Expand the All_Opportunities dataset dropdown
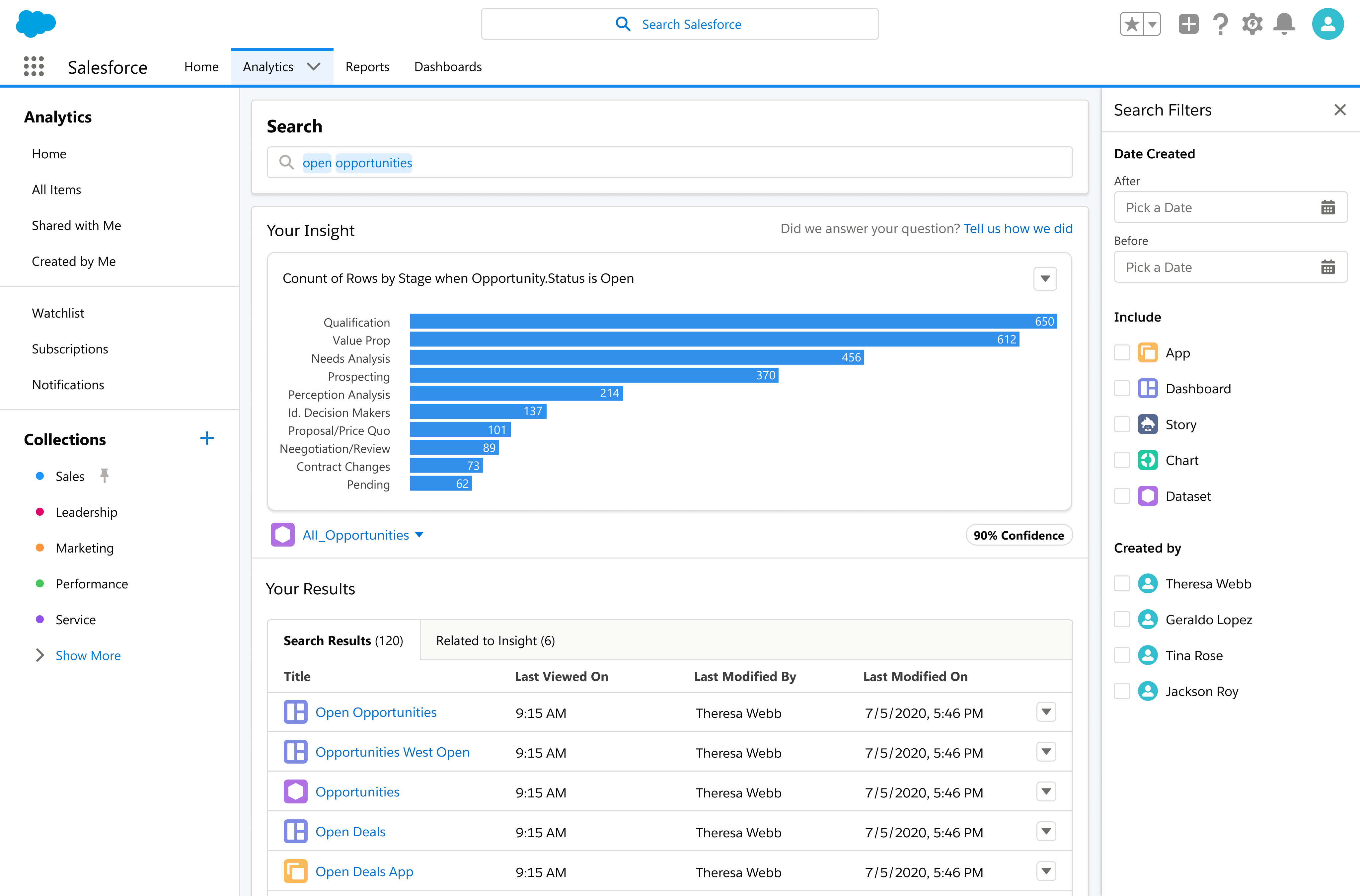1360x896 pixels. (x=419, y=535)
